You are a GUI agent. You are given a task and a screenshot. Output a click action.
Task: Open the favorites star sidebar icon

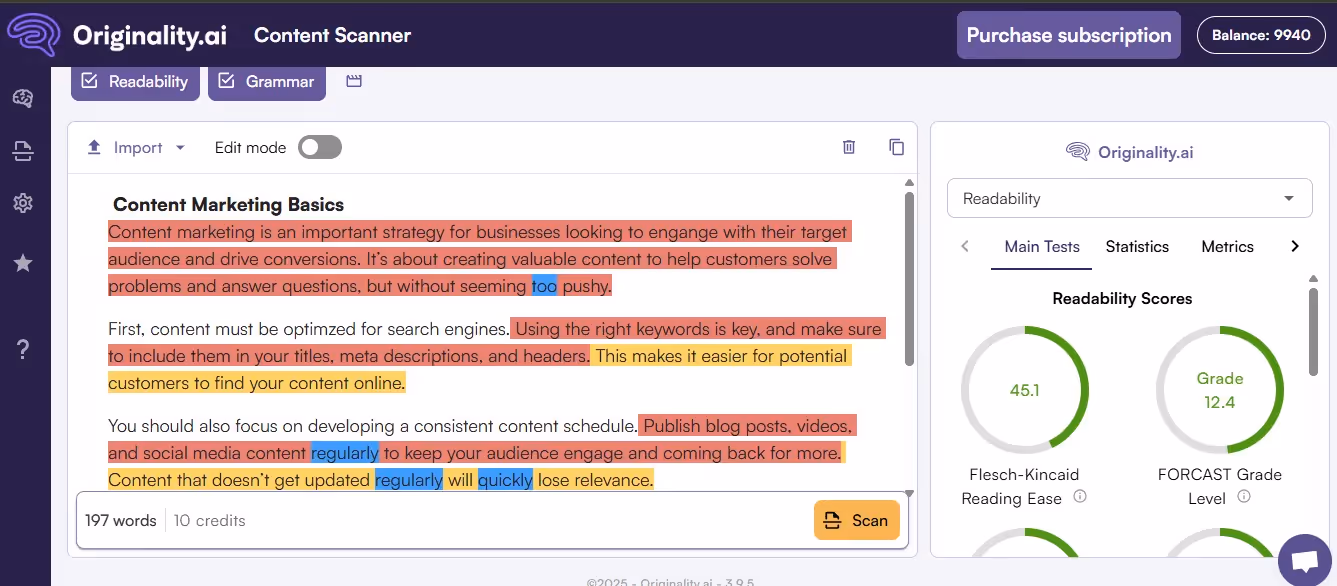click(23, 263)
